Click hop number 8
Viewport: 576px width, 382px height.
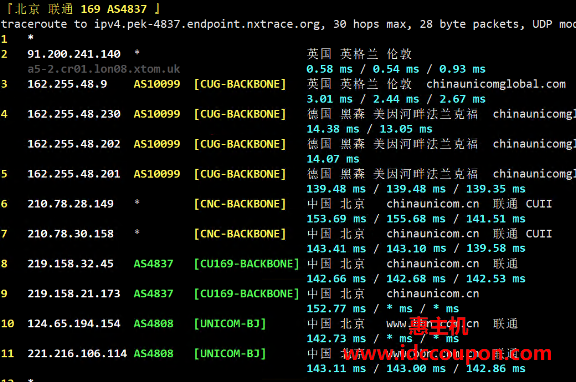pyautogui.click(x=4, y=264)
